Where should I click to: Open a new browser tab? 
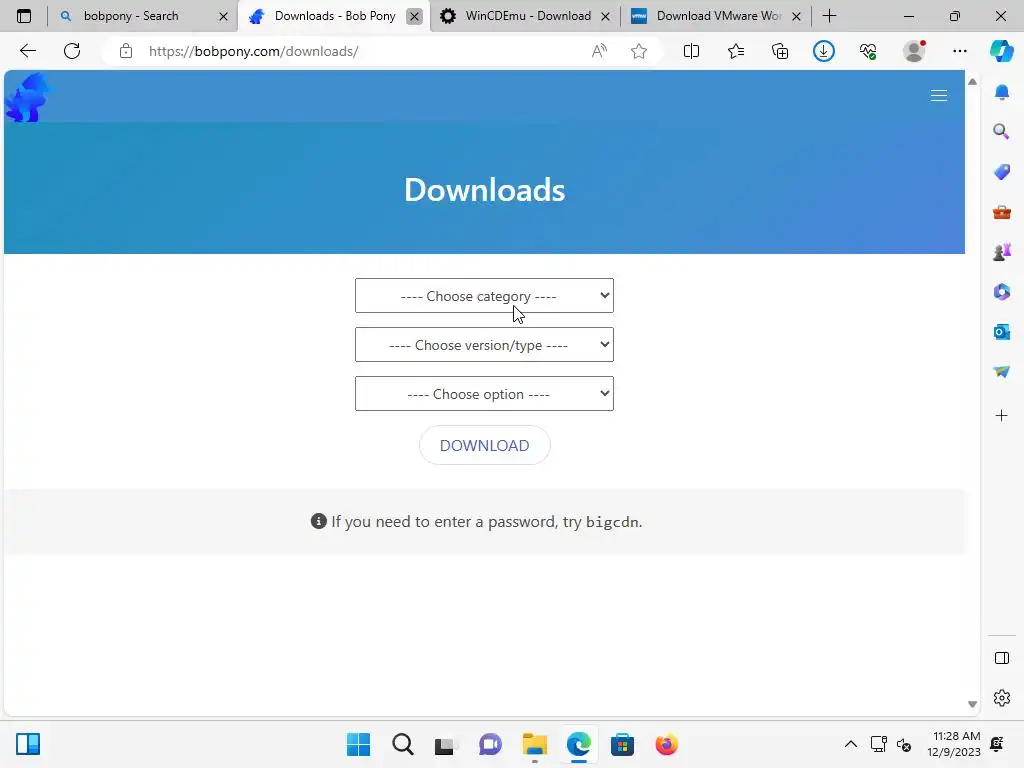829,16
